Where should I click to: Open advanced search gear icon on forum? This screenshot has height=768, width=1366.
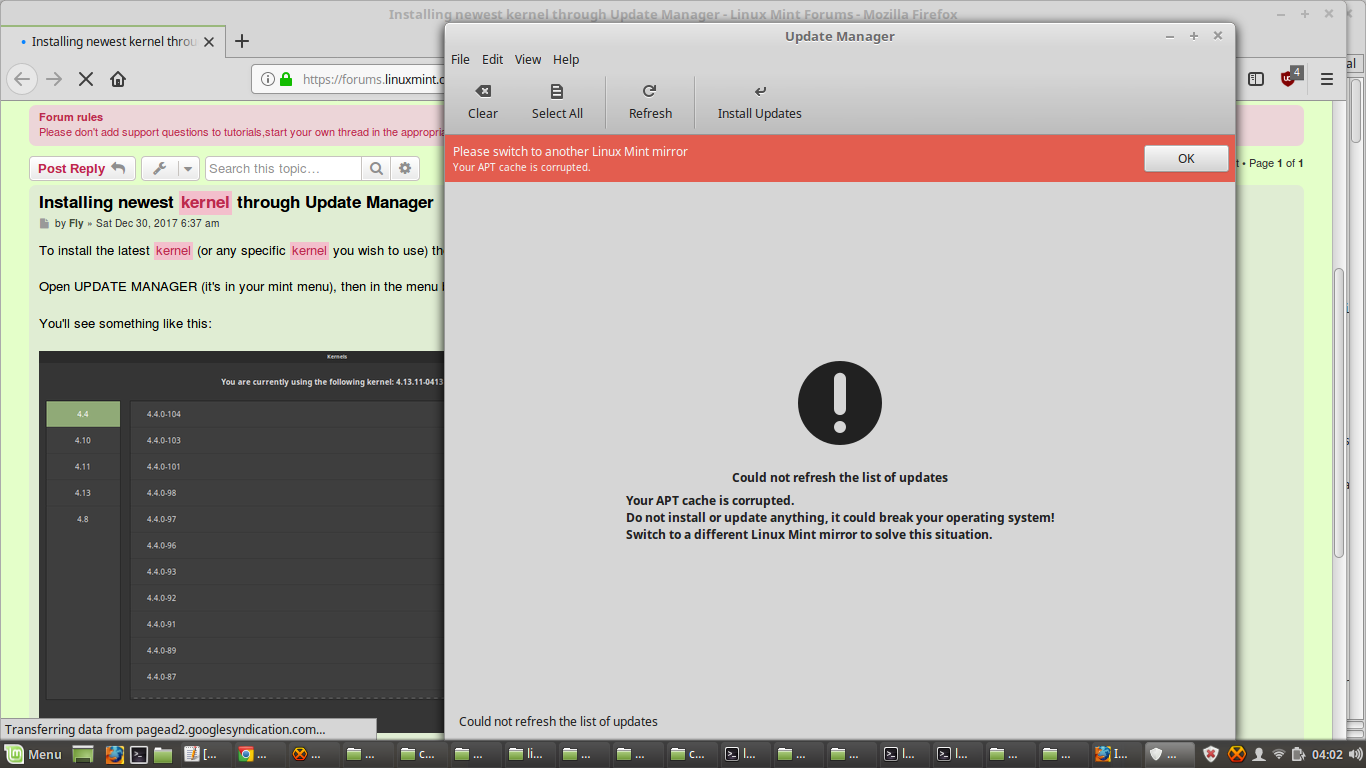coord(405,169)
